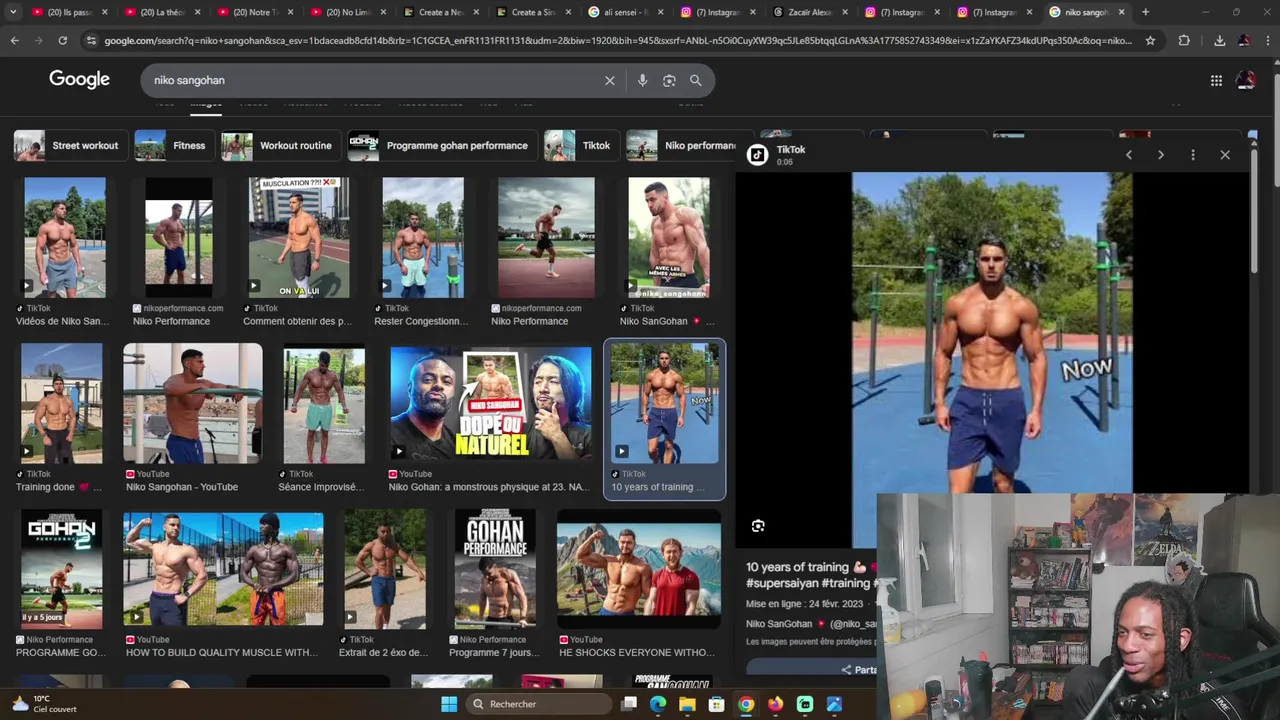
Task: Submit search with the magnifier icon
Action: click(x=695, y=80)
